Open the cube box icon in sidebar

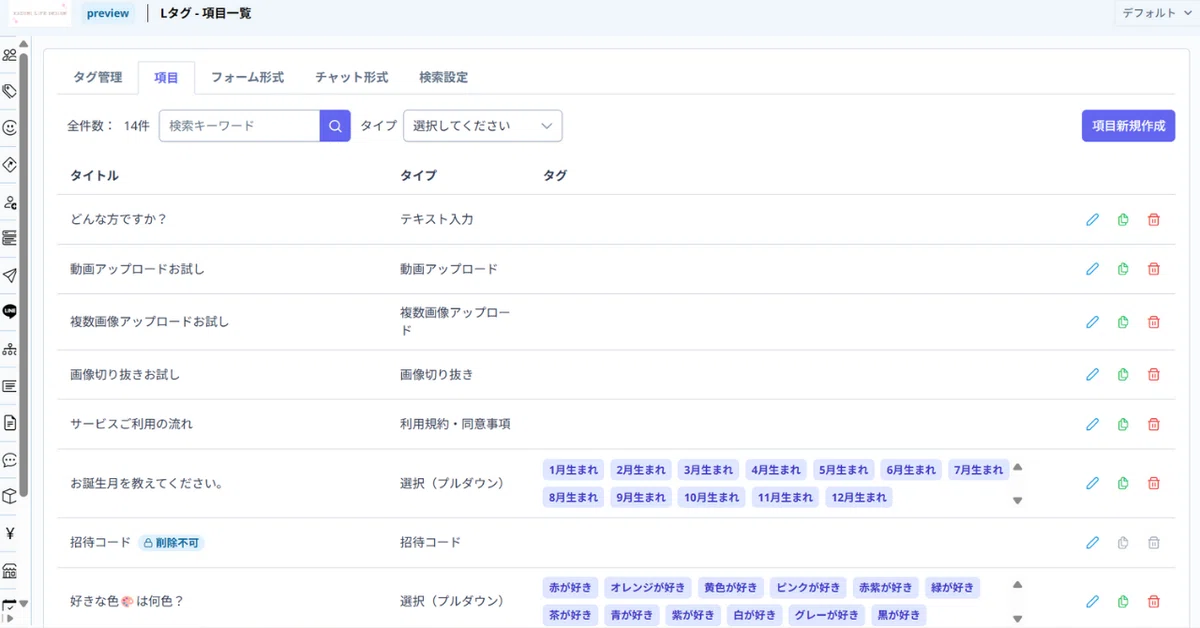(x=10, y=496)
